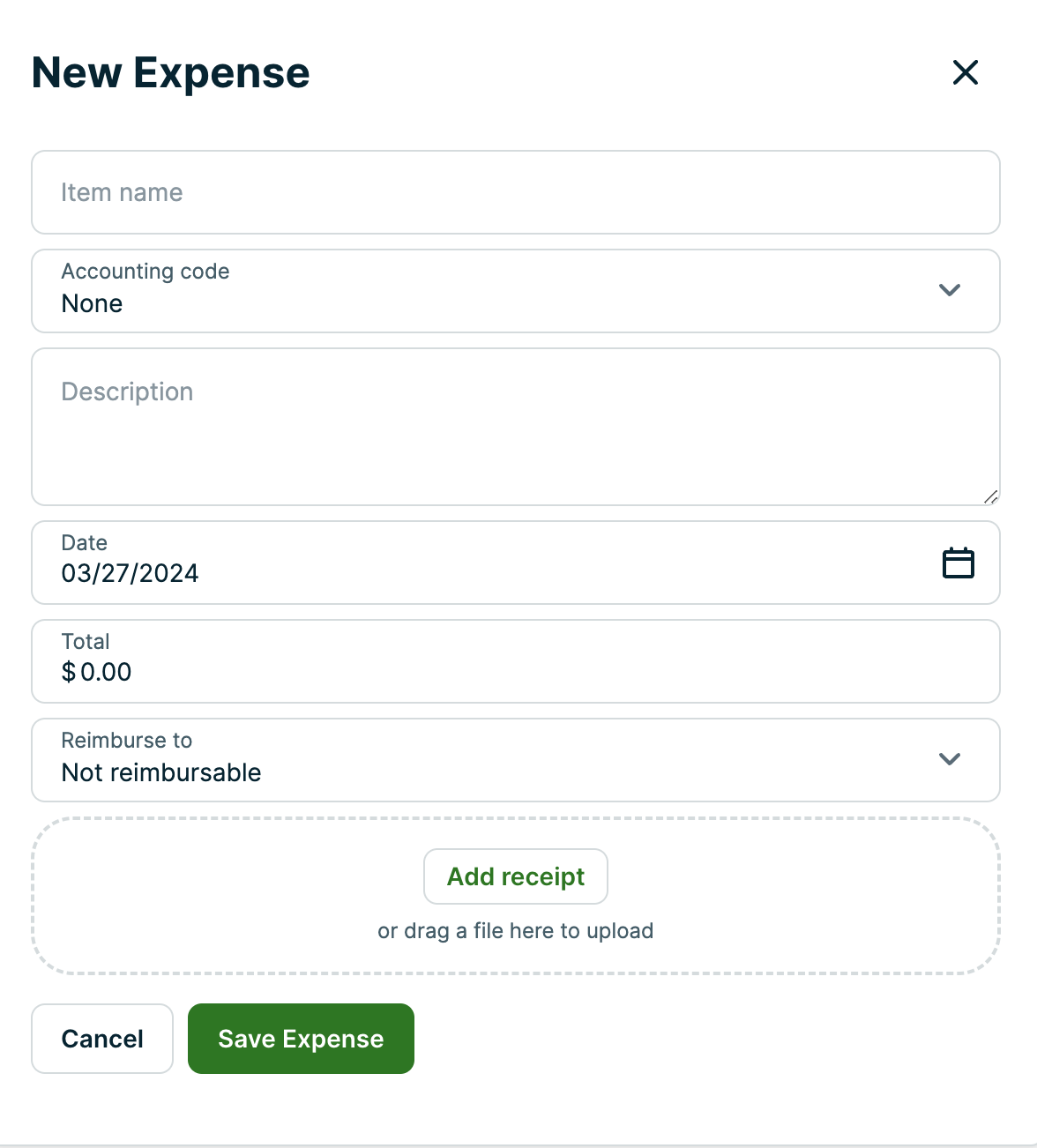This screenshot has width=1037, height=1148.
Task: Click the Reimburse to label
Action: (127, 741)
